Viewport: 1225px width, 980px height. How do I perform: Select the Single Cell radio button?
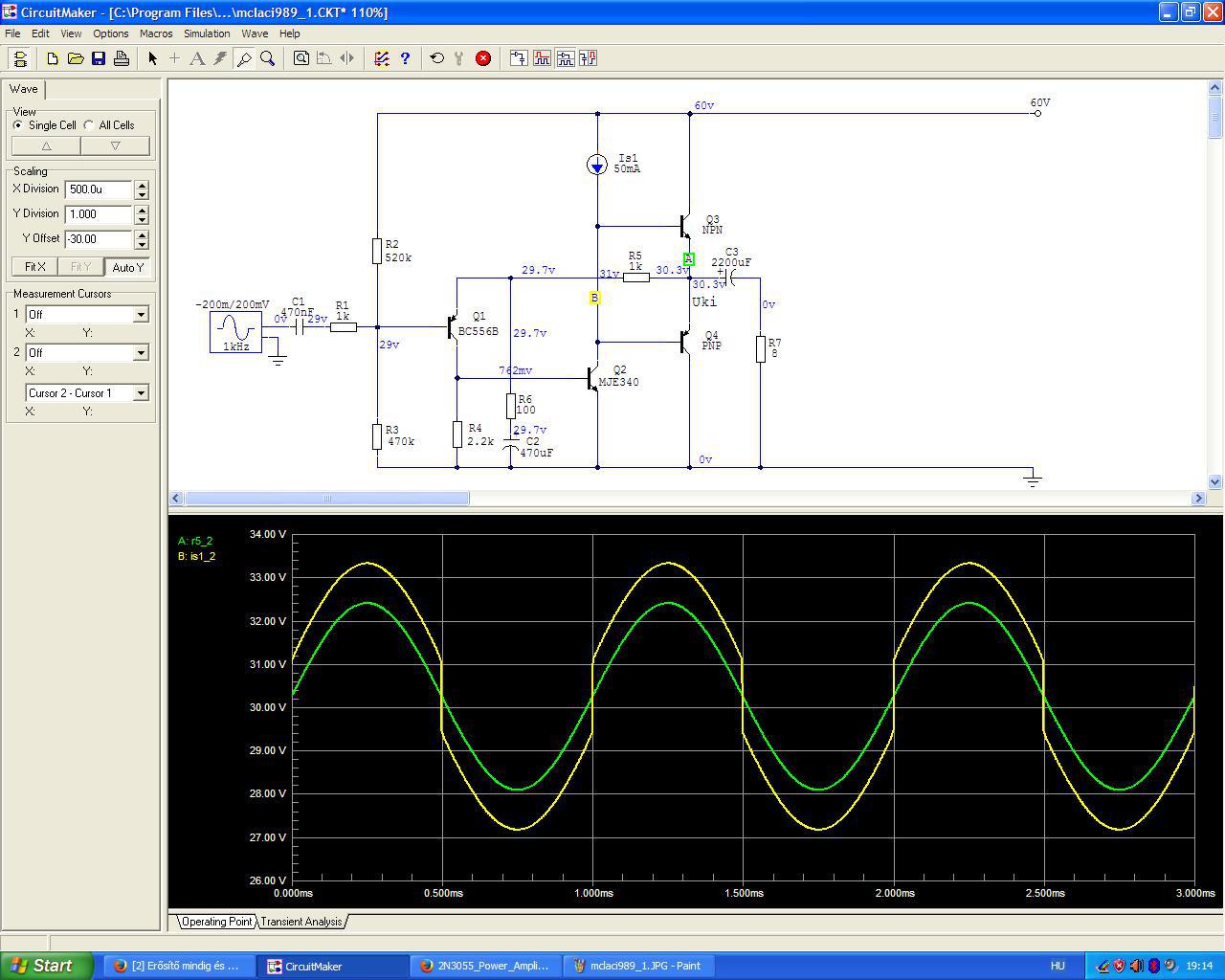click(x=18, y=125)
